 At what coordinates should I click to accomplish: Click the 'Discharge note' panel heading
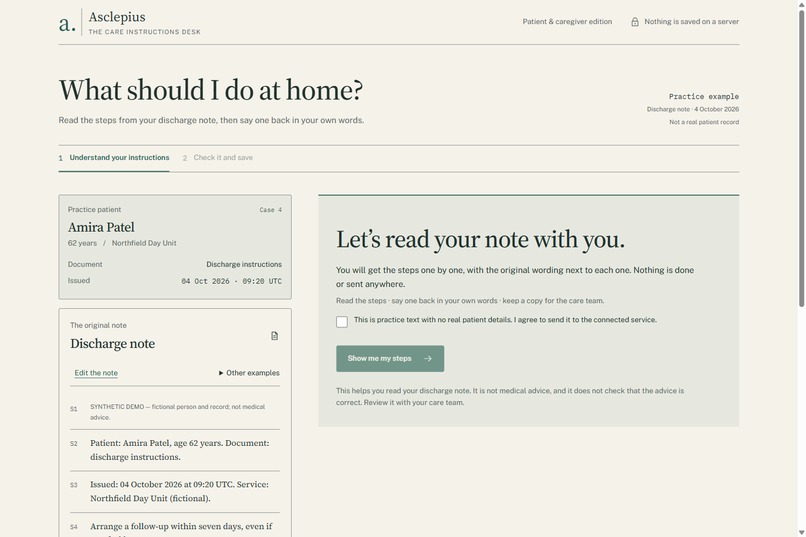[113, 344]
